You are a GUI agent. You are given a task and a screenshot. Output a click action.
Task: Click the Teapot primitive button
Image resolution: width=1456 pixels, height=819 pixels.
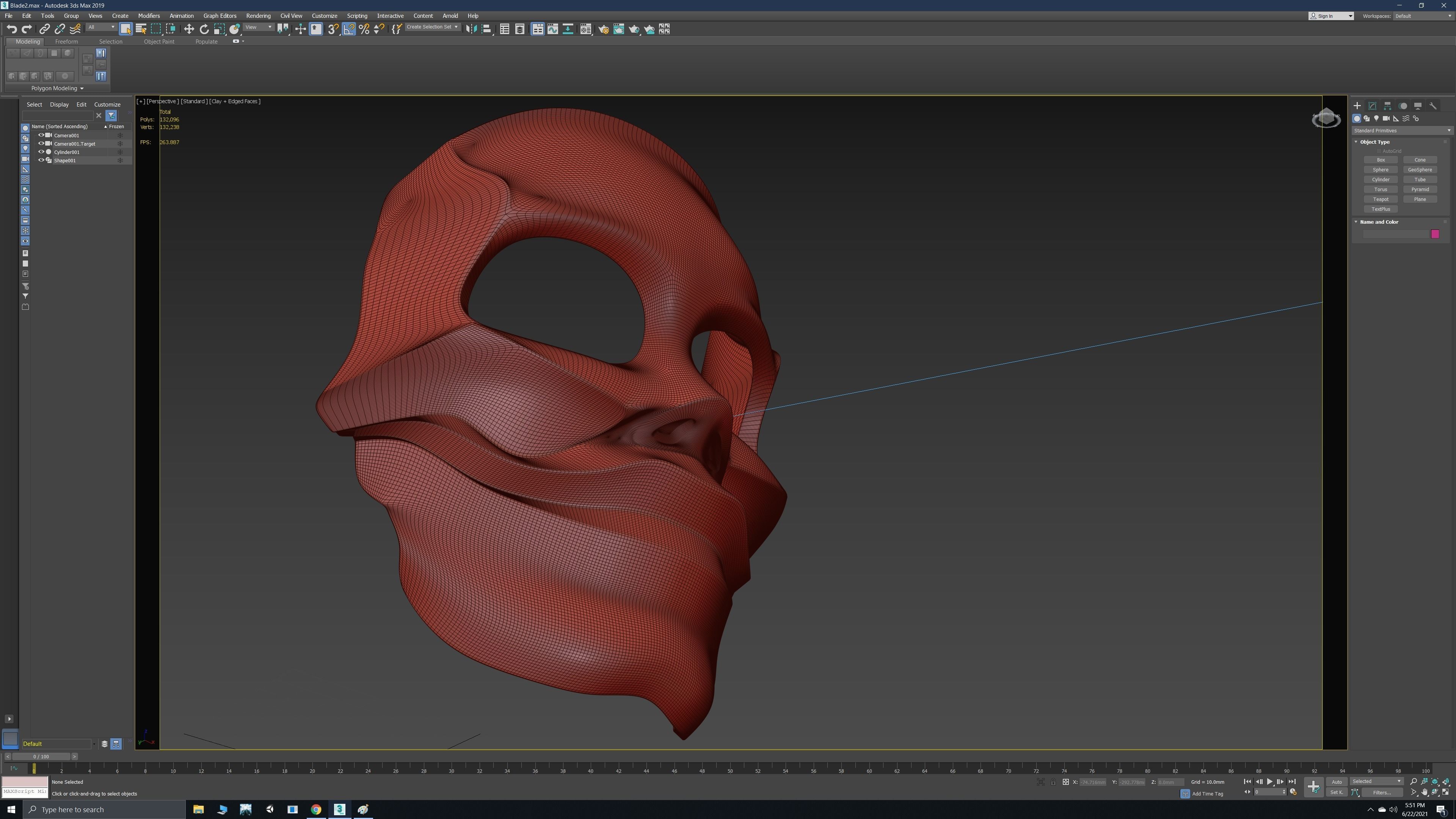1381,199
